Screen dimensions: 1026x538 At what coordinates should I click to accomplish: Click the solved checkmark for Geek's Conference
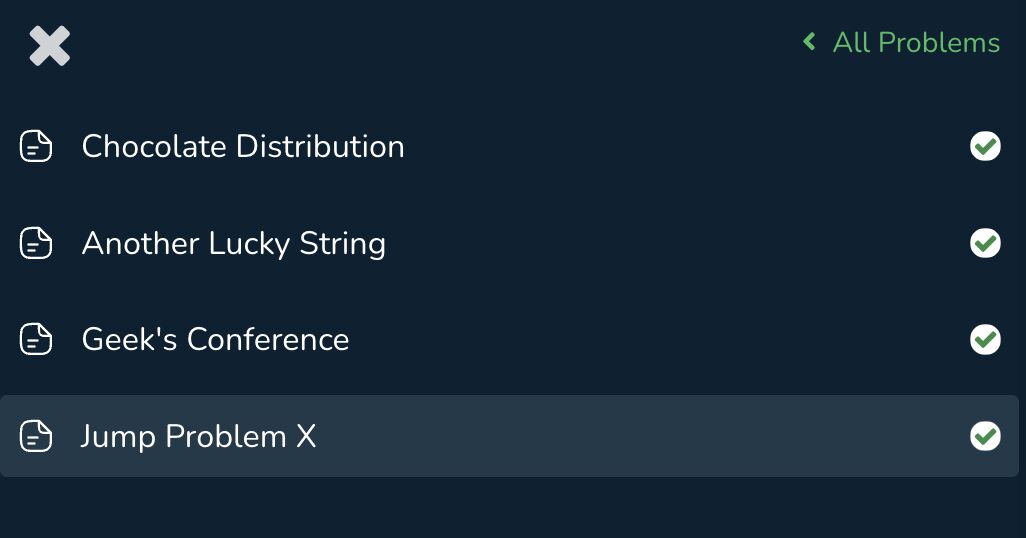pos(985,339)
